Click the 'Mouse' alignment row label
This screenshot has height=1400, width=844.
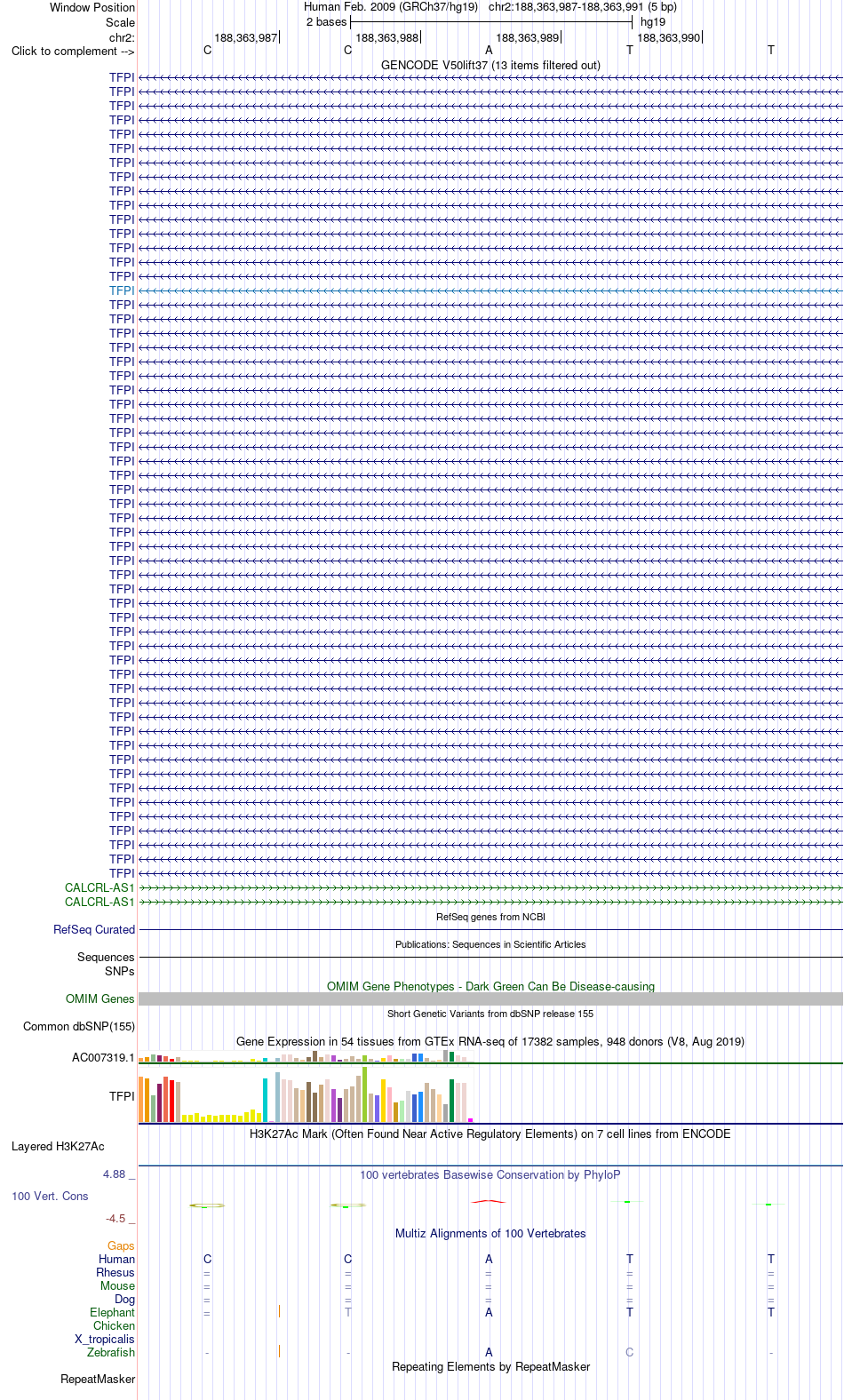tap(117, 1285)
